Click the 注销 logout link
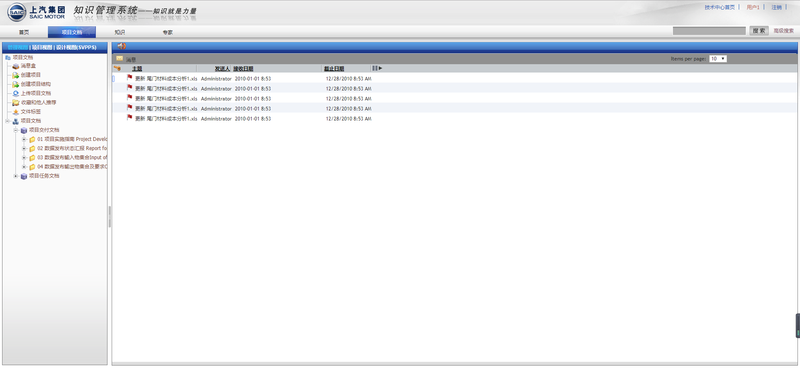This screenshot has height=386, width=800. 777,8
